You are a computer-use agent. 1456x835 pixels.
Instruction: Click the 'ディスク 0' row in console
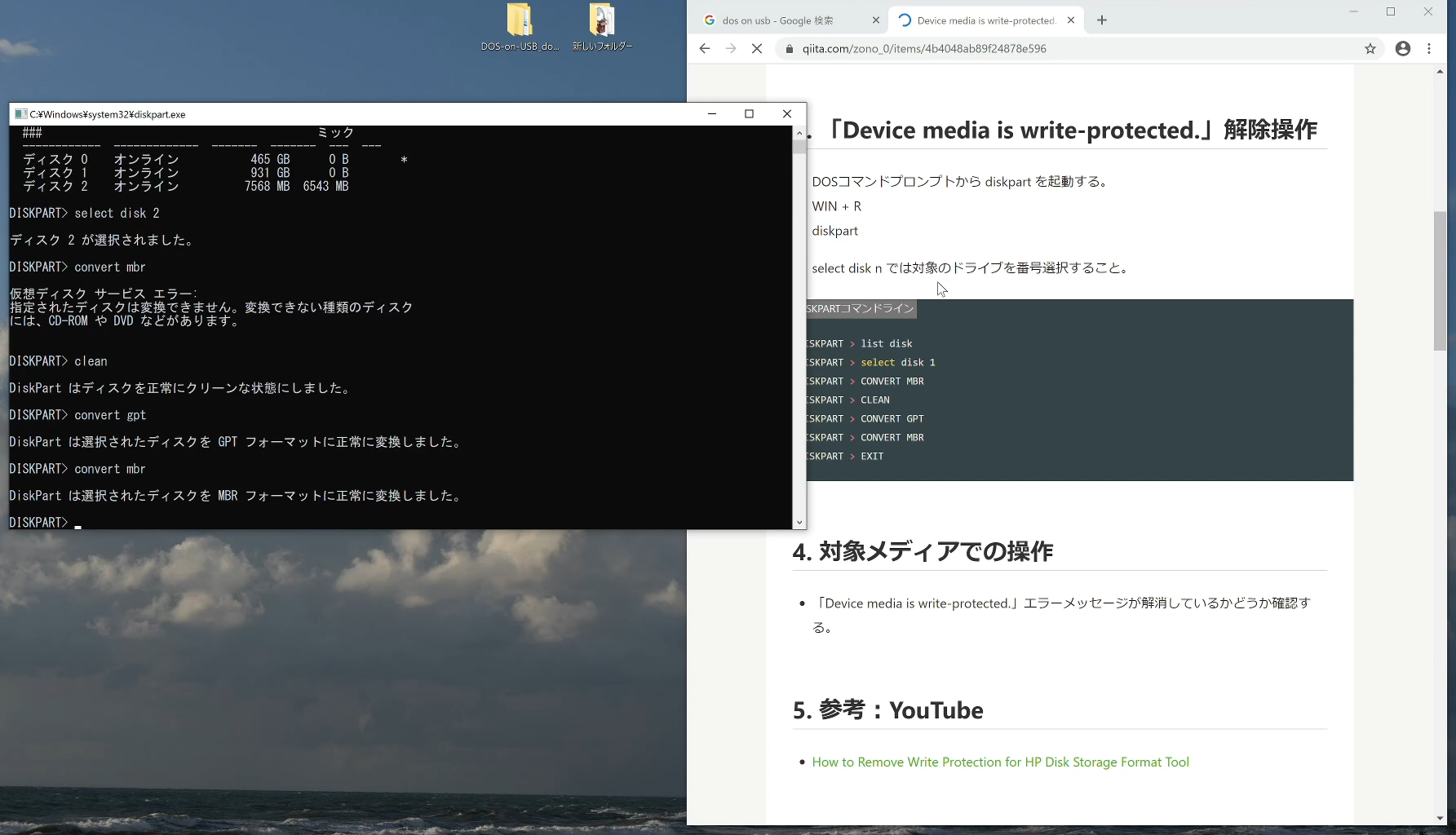tap(215, 160)
